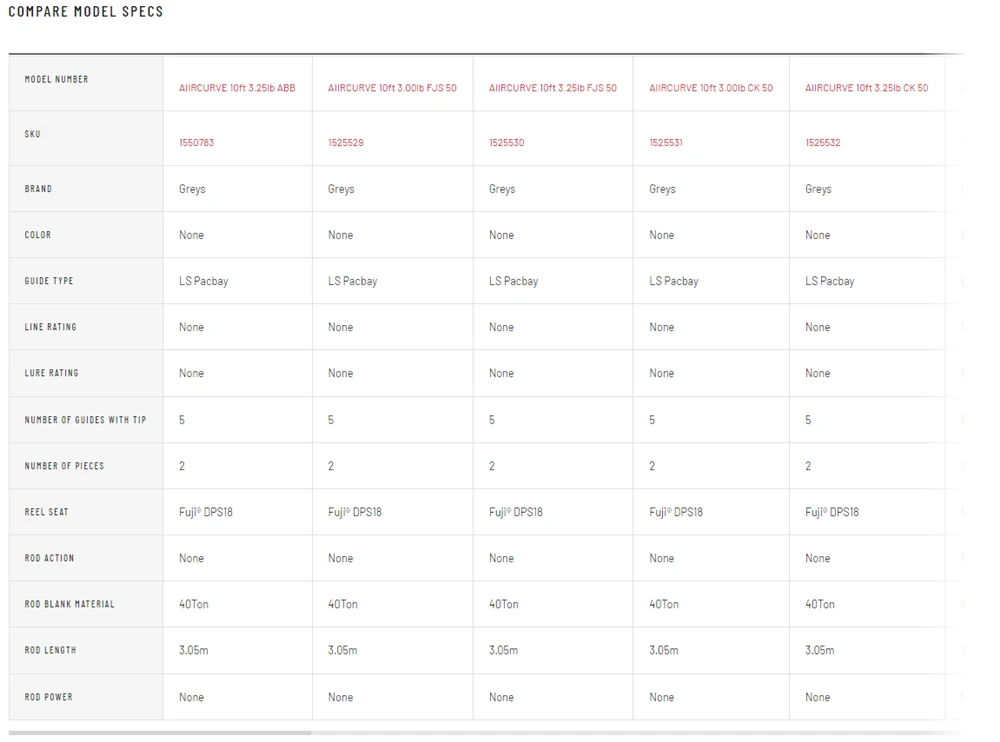The height and width of the screenshot is (742, 1000).
Task: Click the Model Number row header
Action: (56, 79)
